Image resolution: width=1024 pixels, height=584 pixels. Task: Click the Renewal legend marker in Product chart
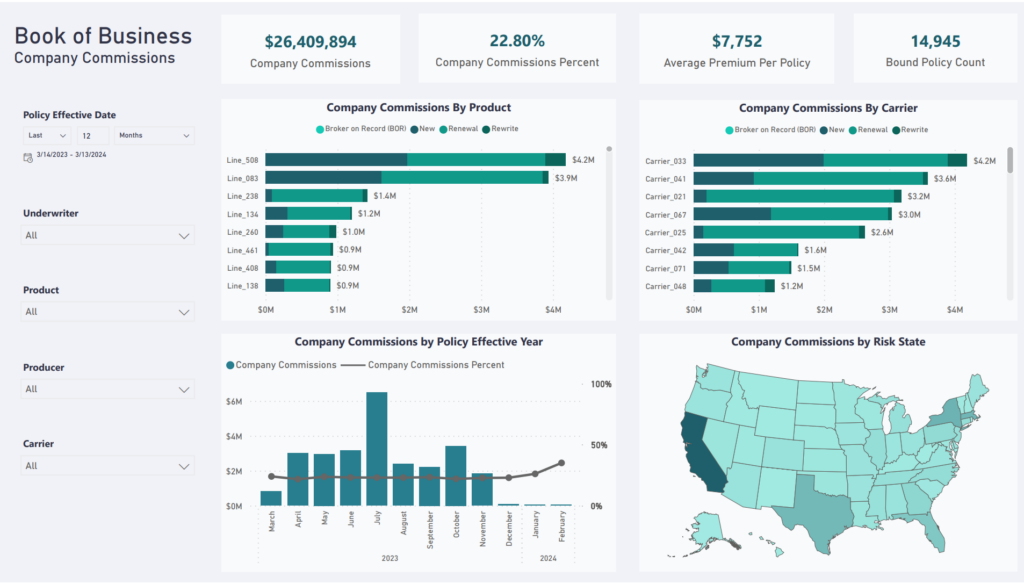pos(443,129)
